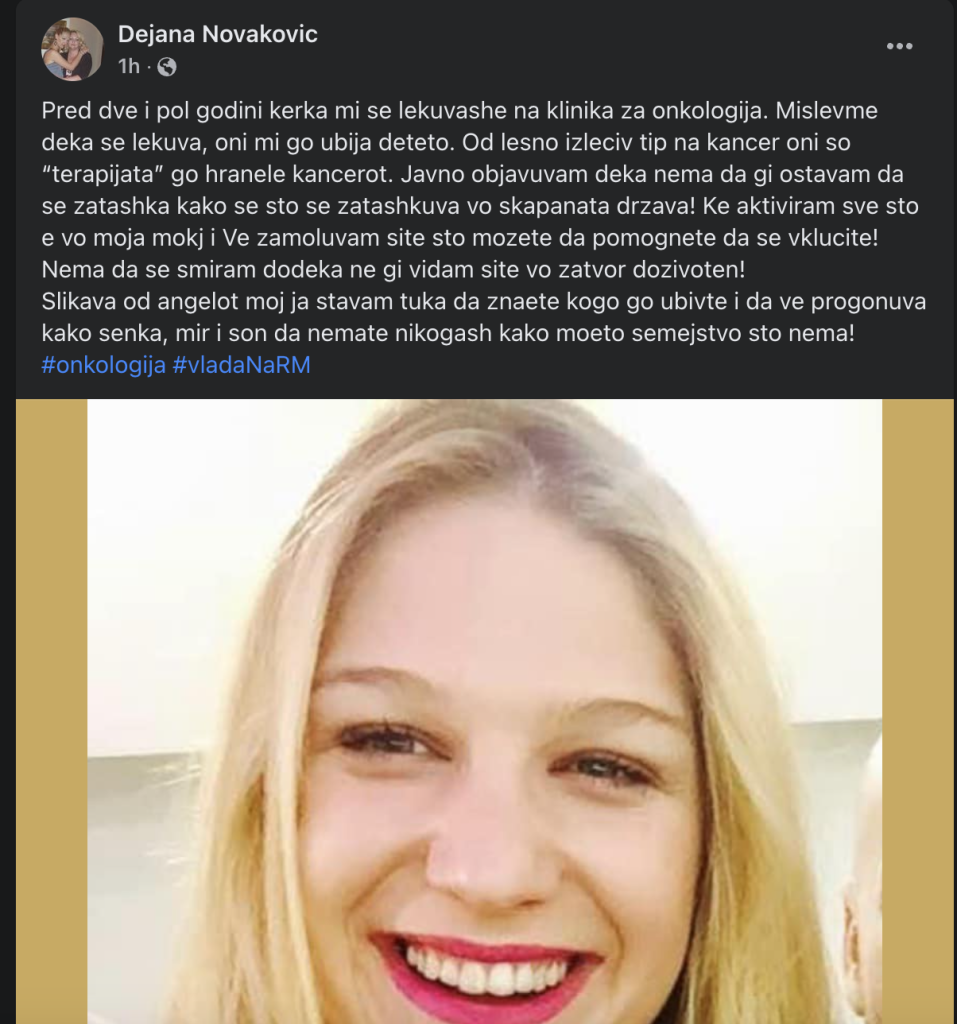Open Dejana Novakovic's profile name link

217,34
